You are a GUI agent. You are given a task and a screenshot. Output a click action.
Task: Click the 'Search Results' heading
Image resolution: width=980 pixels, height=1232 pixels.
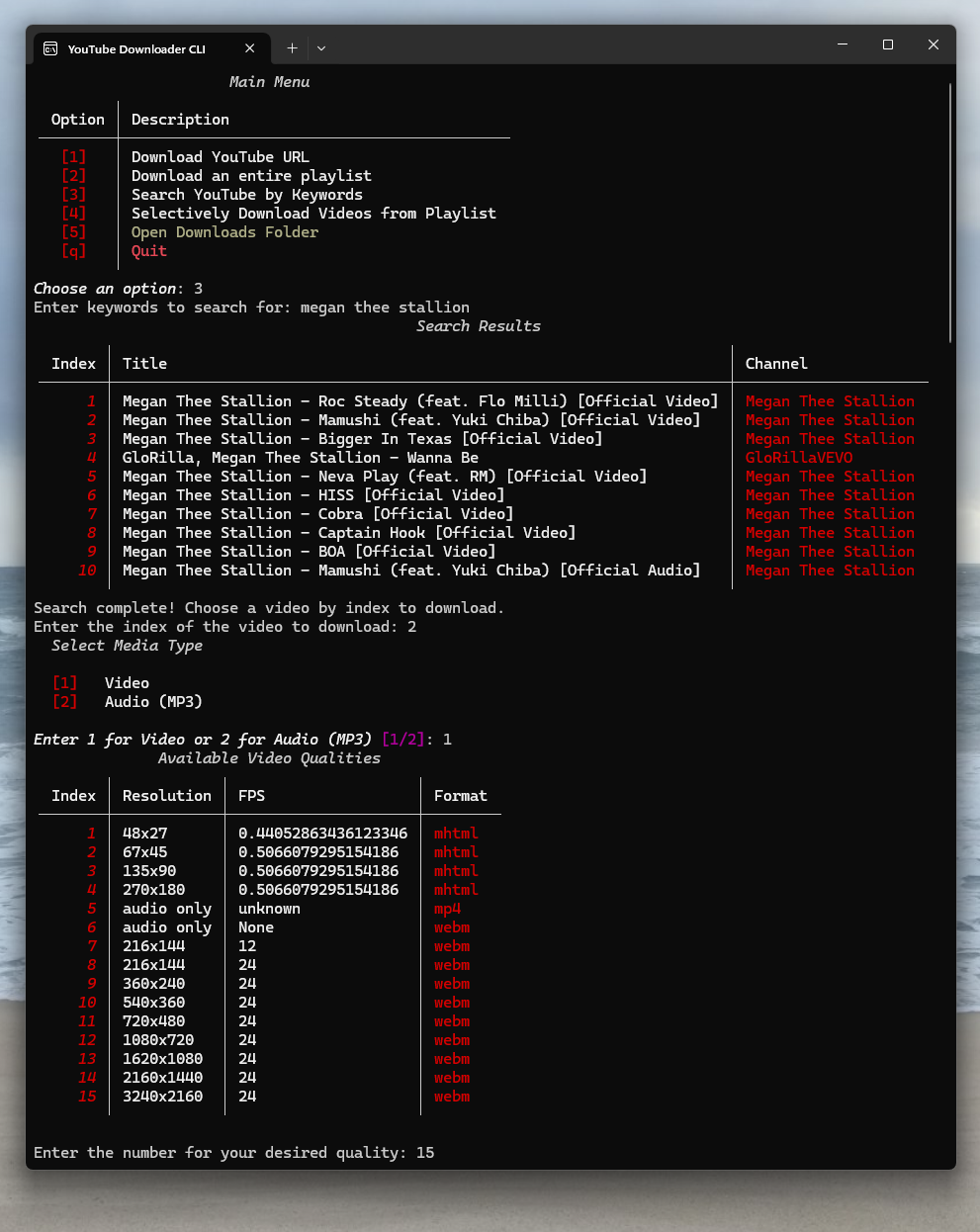click(x=478, y=326)
